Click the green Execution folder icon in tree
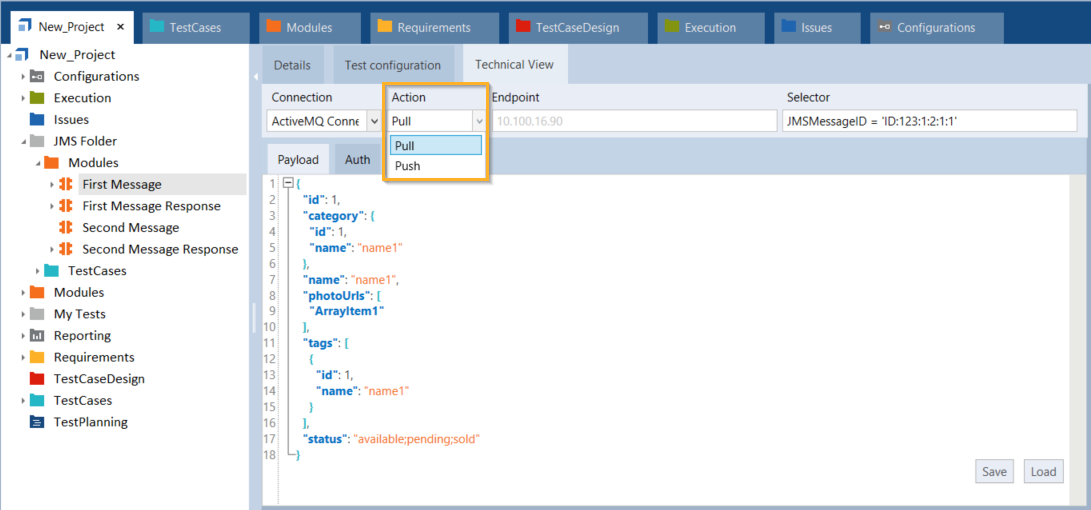 click(x=37, y=98)
